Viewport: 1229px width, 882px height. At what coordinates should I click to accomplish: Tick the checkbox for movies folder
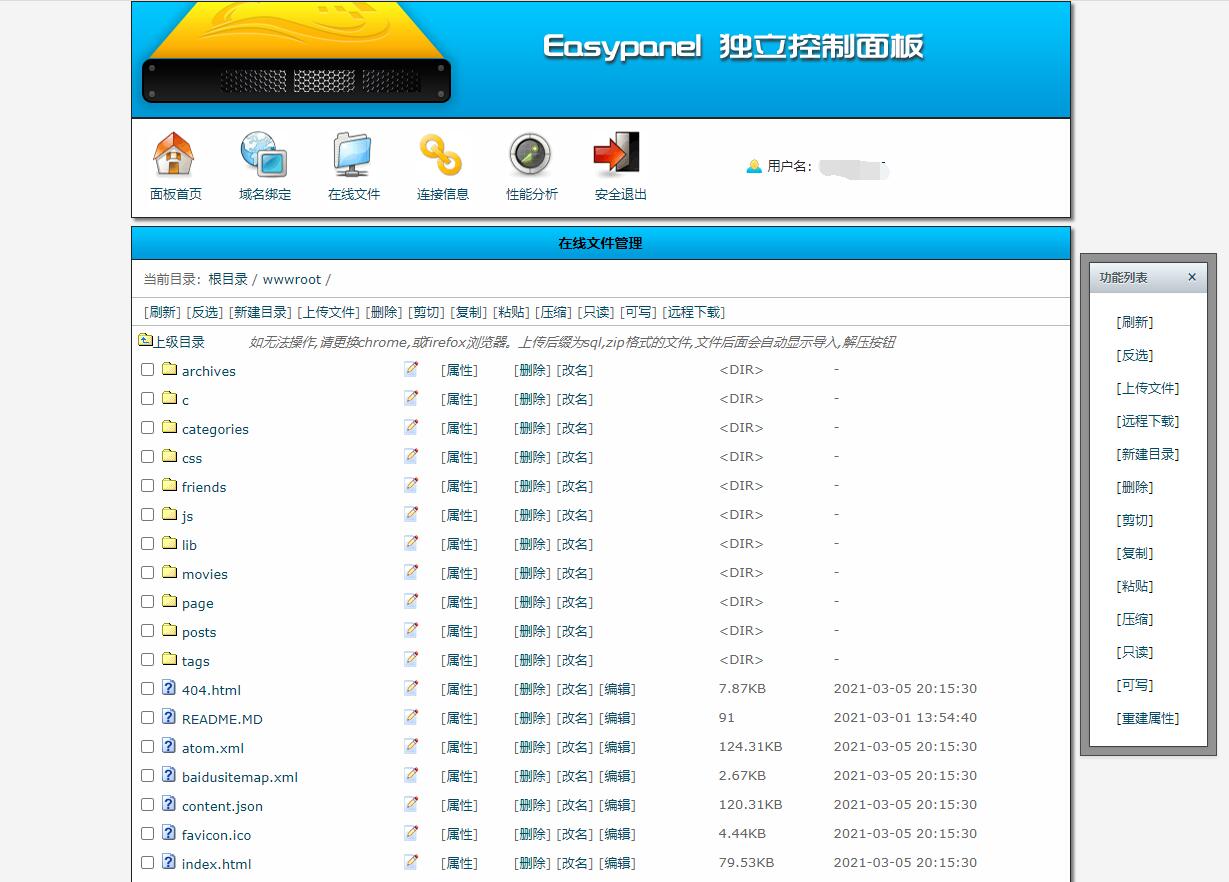click(147, 573)
